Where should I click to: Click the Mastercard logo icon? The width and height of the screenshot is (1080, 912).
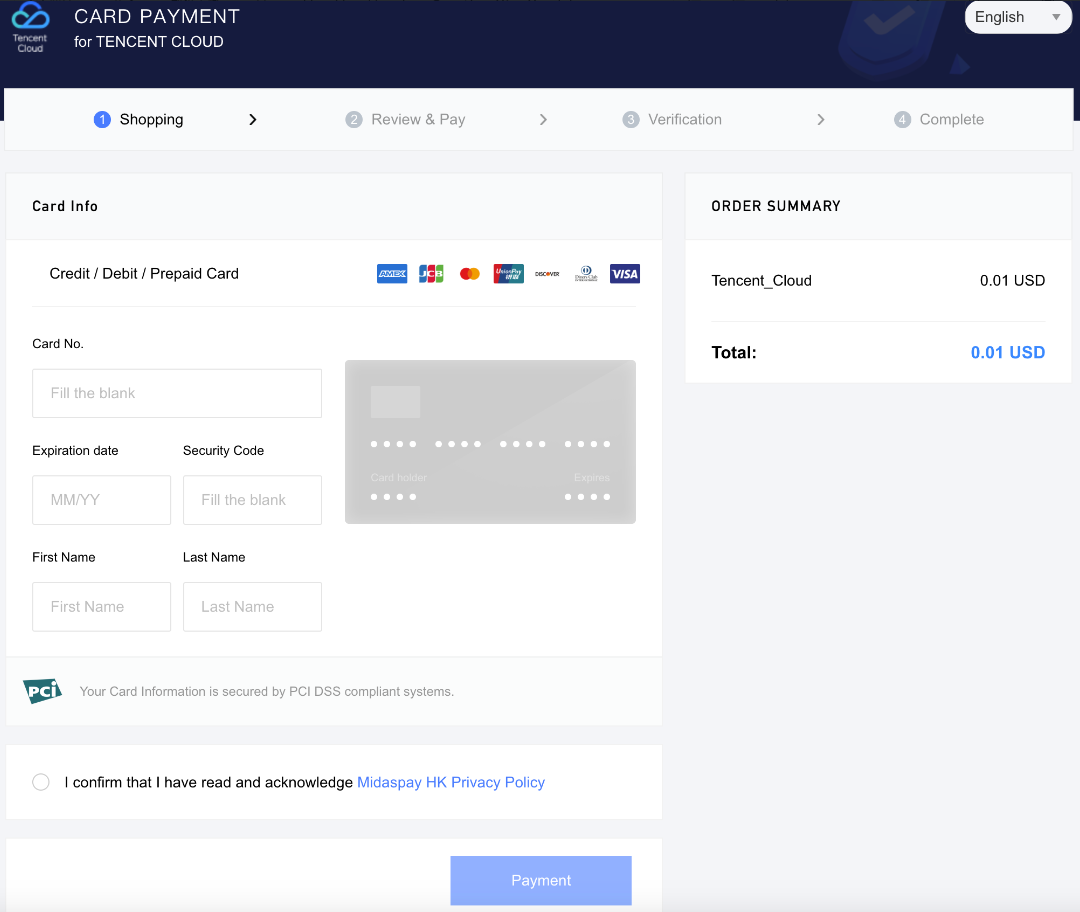click(x=470, y=274)
